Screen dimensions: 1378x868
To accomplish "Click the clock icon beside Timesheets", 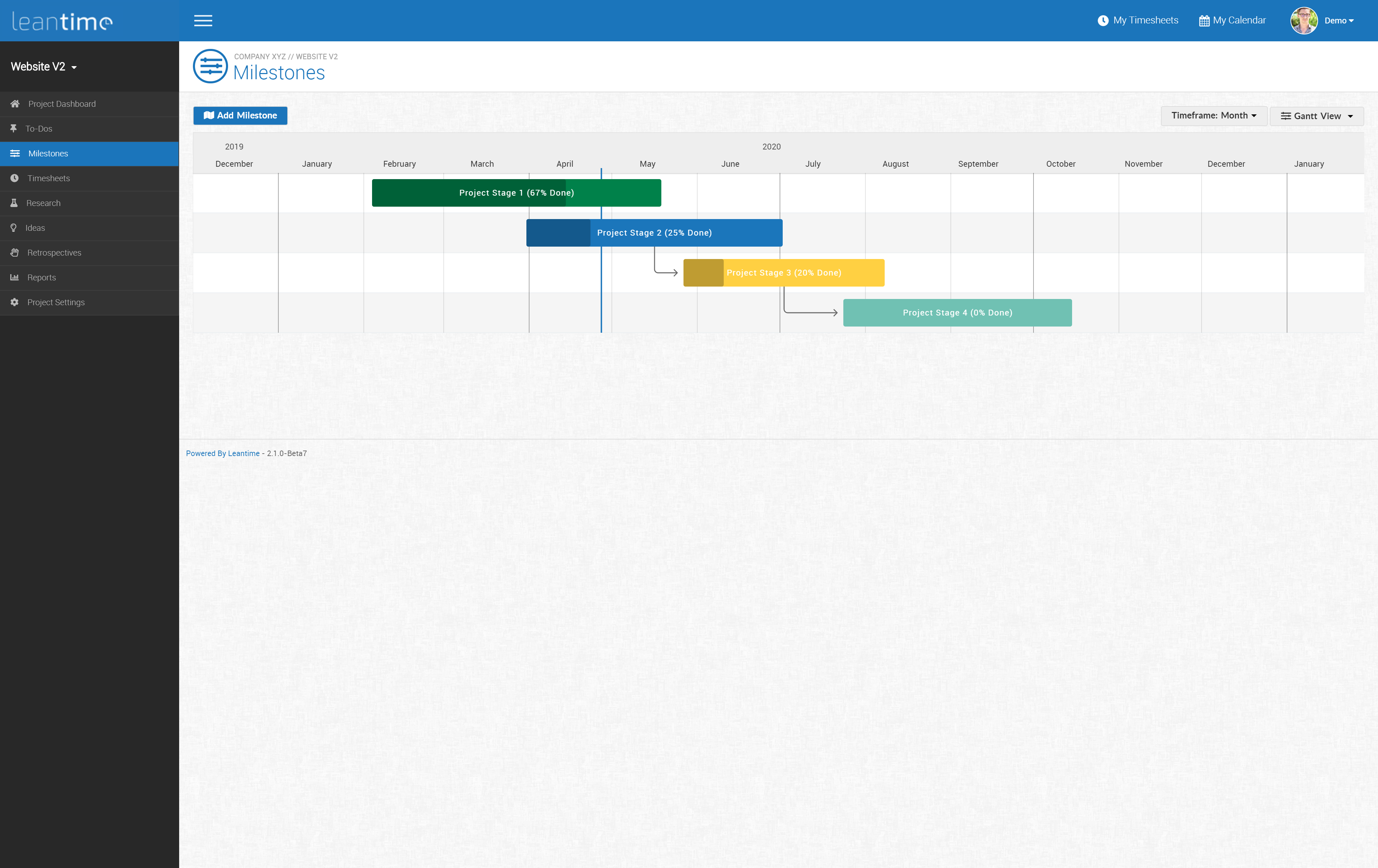I will point(14,178).
